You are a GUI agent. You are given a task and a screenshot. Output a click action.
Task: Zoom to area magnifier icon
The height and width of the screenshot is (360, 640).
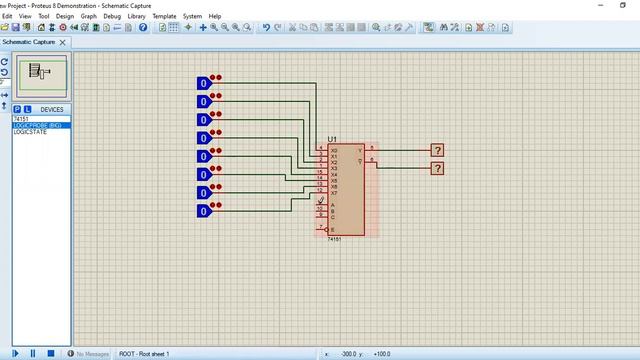[247, 27]
